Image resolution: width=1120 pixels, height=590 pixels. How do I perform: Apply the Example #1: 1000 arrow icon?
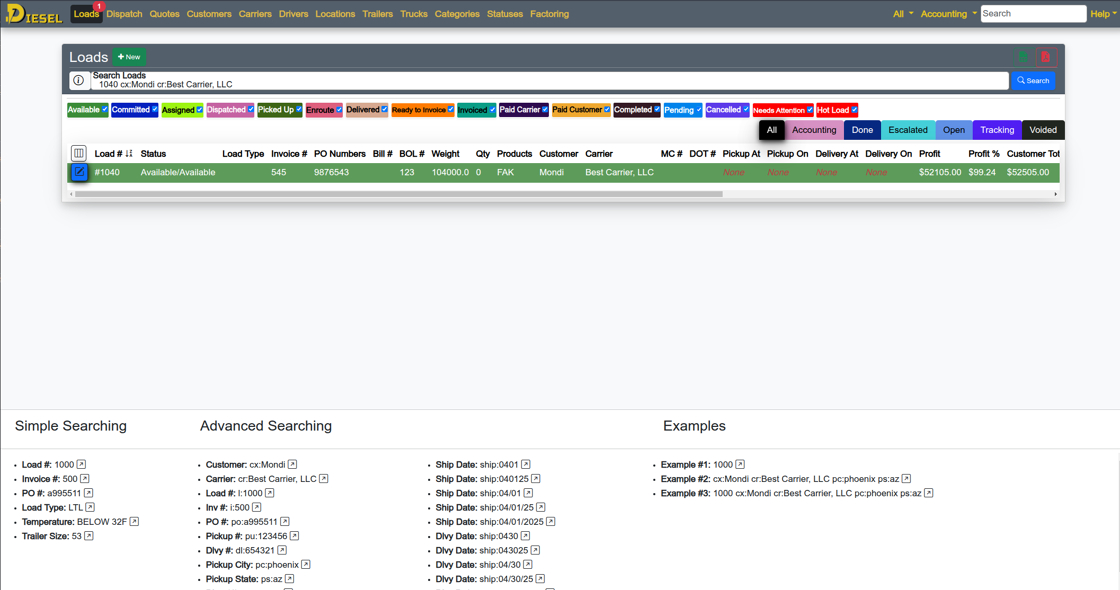point(740,464)
